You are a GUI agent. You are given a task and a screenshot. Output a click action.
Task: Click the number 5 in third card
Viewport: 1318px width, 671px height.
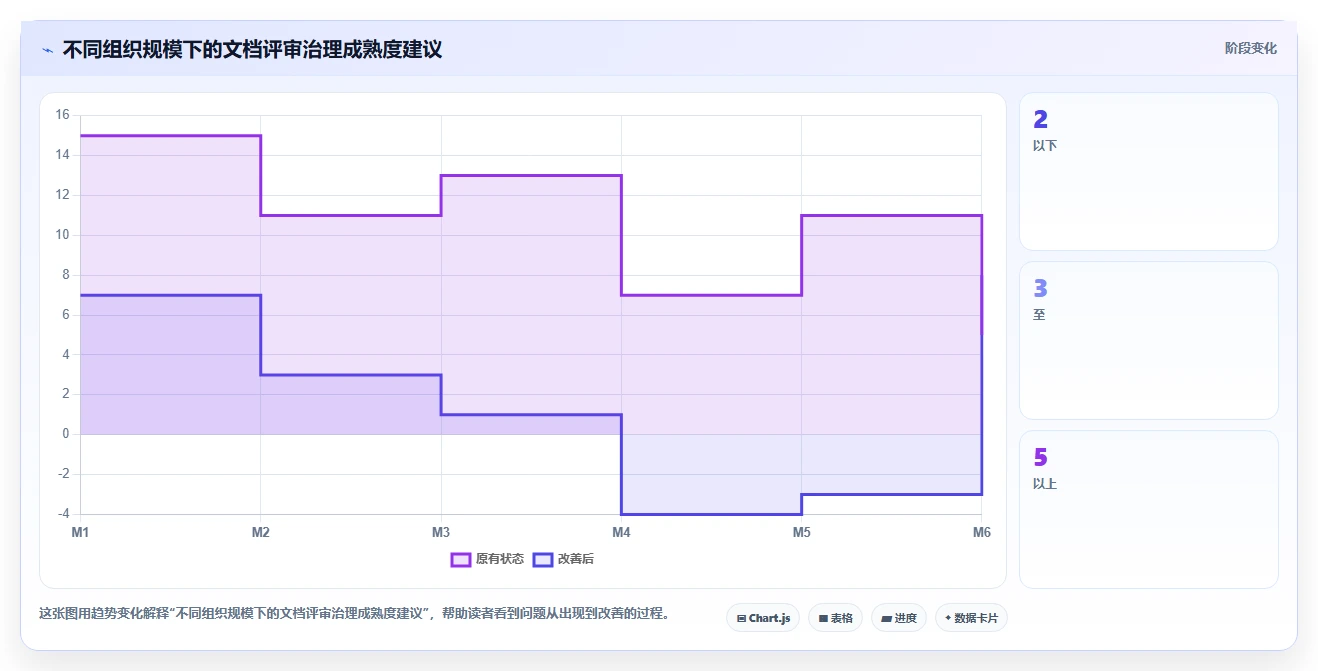1040,458
